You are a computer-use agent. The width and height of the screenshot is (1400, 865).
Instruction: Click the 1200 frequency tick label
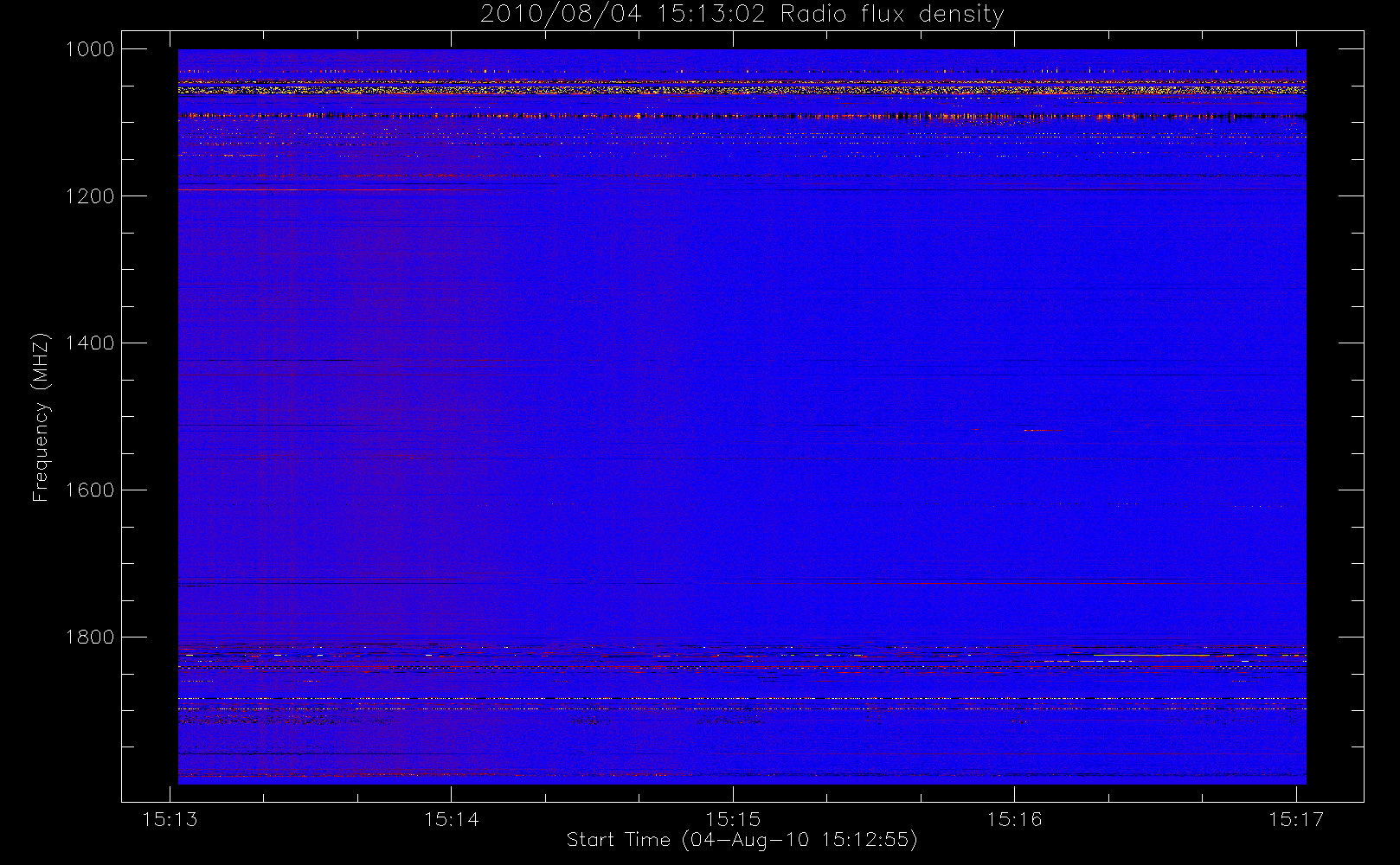(x=91, y=196)
